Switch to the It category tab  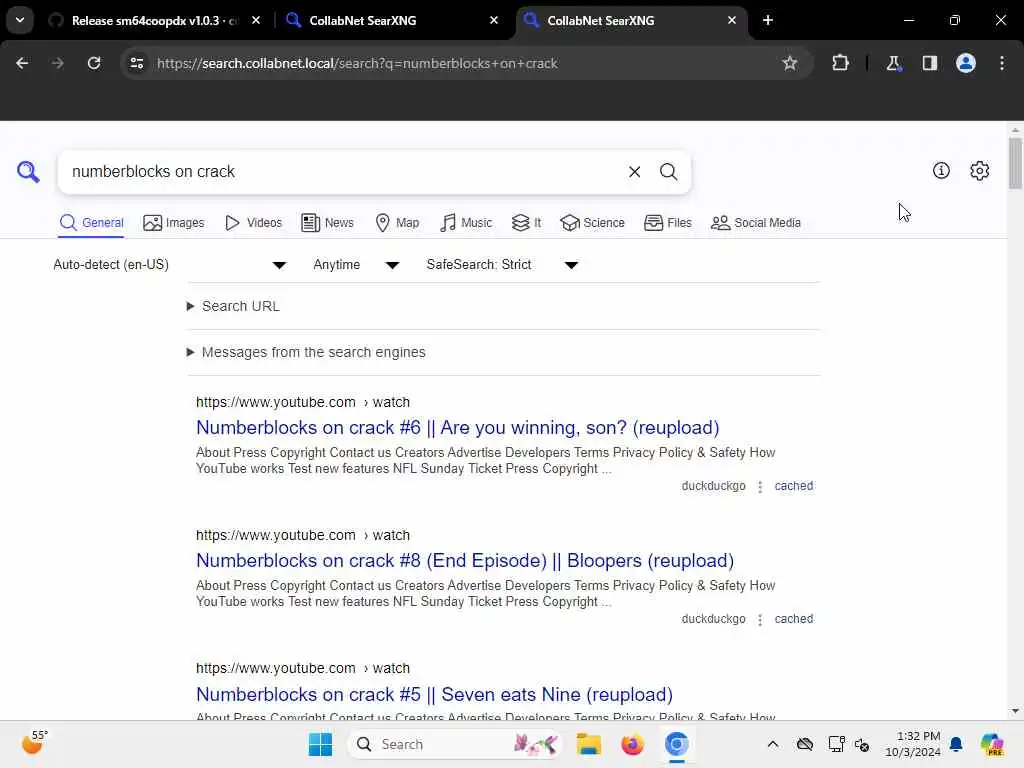[x=526, y=223]
